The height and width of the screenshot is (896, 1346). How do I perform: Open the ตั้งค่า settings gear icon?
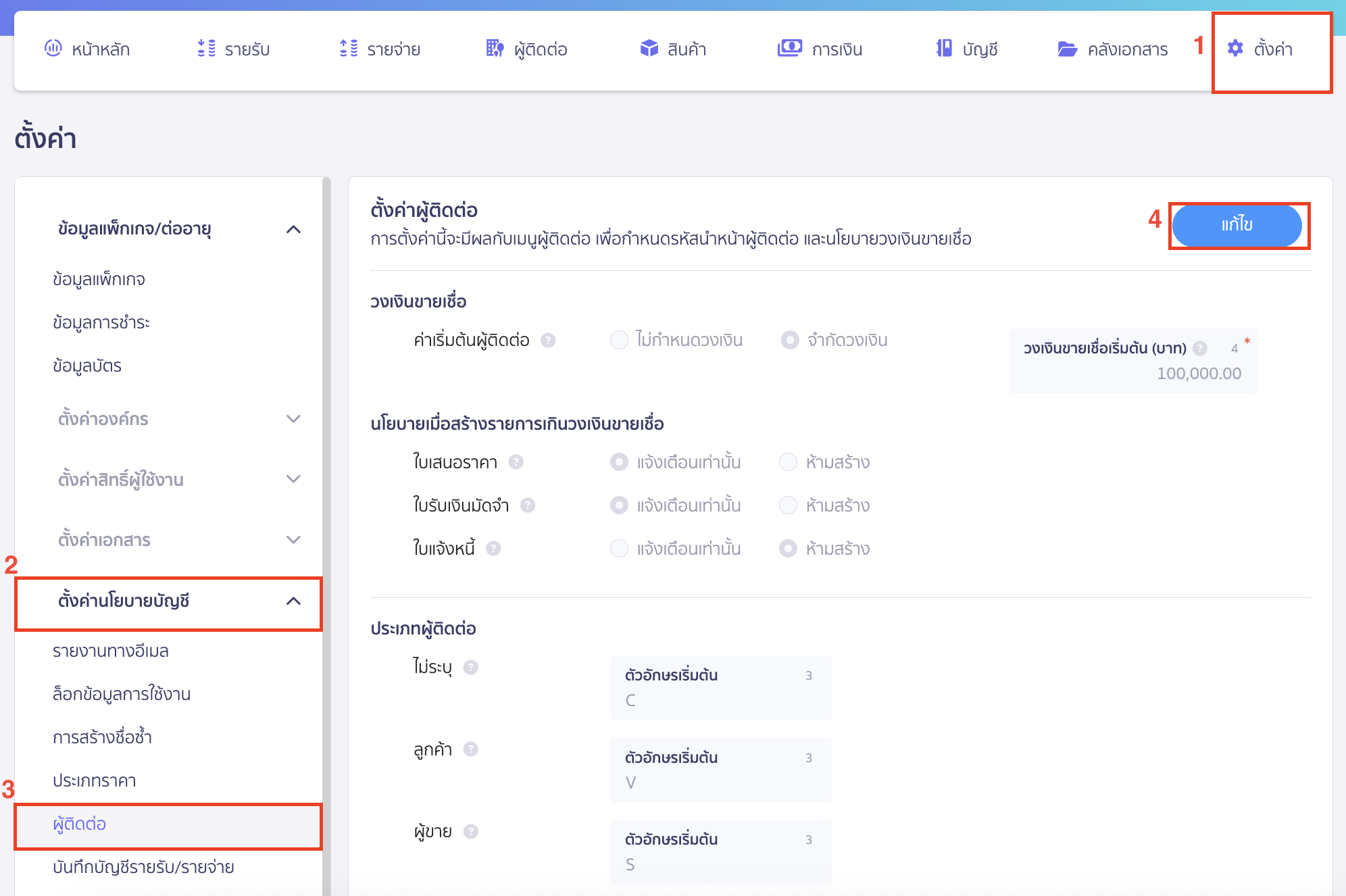click(1236, 48)
